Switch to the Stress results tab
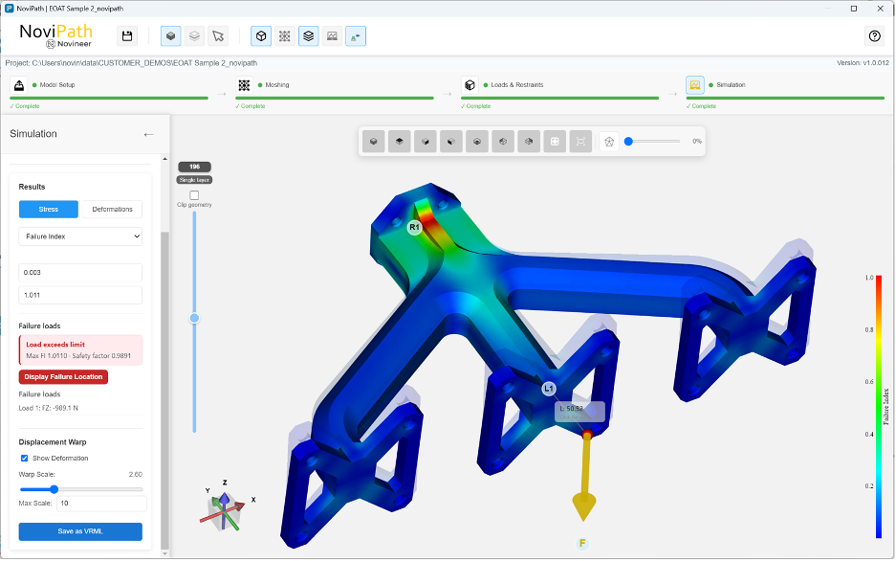 pos(49,209)
